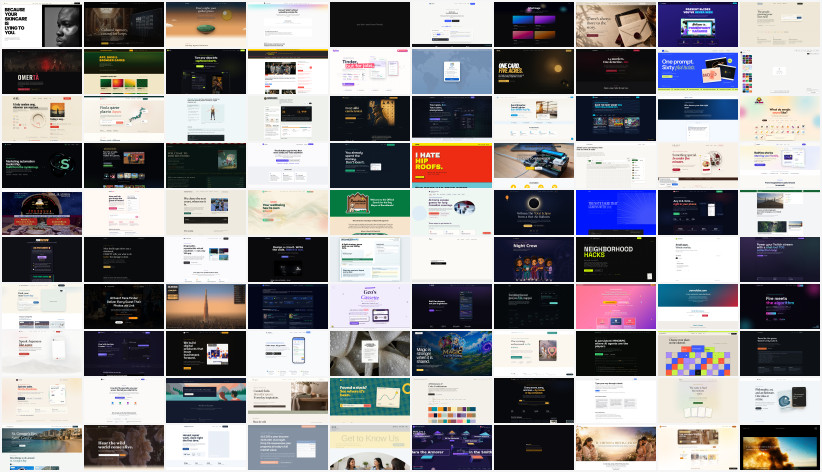This screenshot has height=472, width=822.
Task: Open the Night Crew cartoon kids thumbnail
Action: [x=534, y=260]
